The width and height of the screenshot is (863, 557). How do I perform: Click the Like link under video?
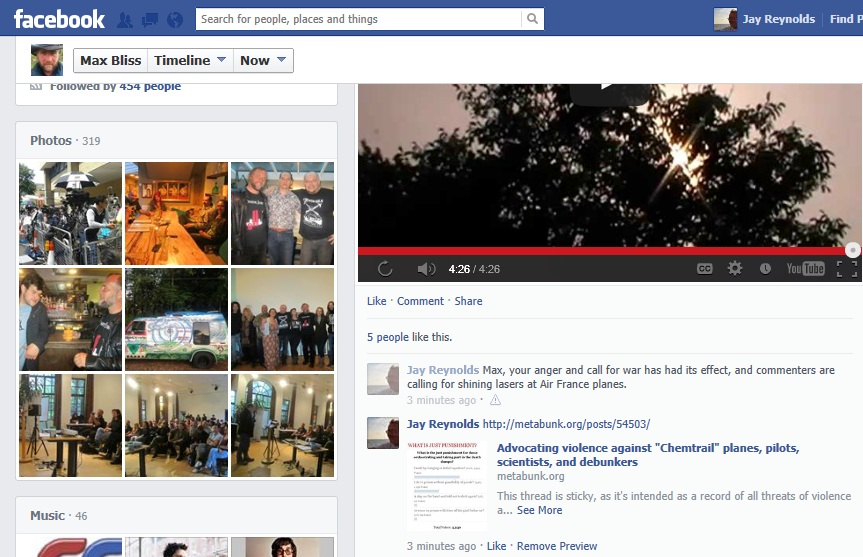376,301
